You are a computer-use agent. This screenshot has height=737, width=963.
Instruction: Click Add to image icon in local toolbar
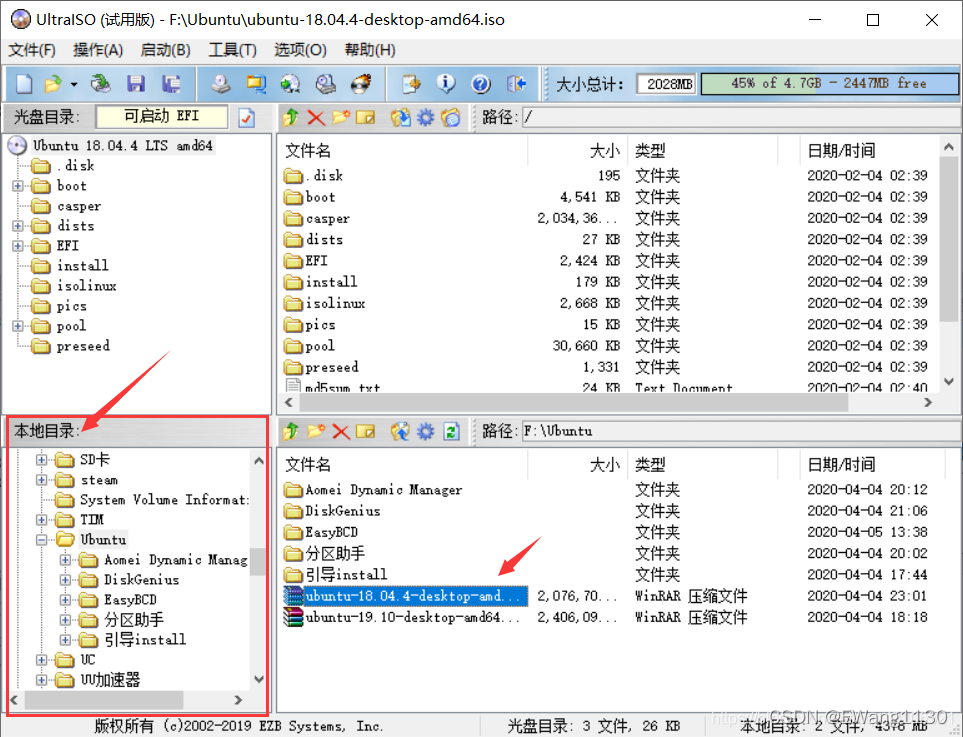400,431
